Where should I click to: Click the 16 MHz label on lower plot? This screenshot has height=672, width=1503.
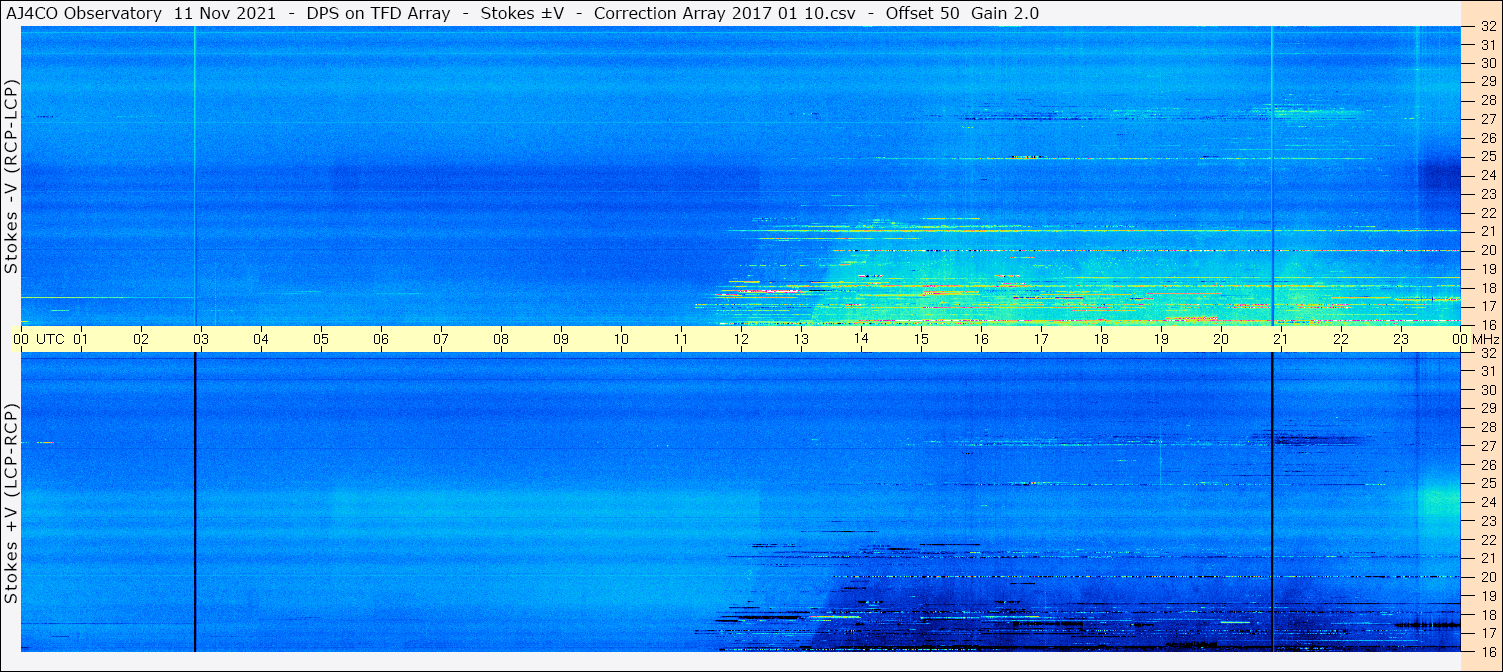pyautogui.click(x=1487, y=651)
